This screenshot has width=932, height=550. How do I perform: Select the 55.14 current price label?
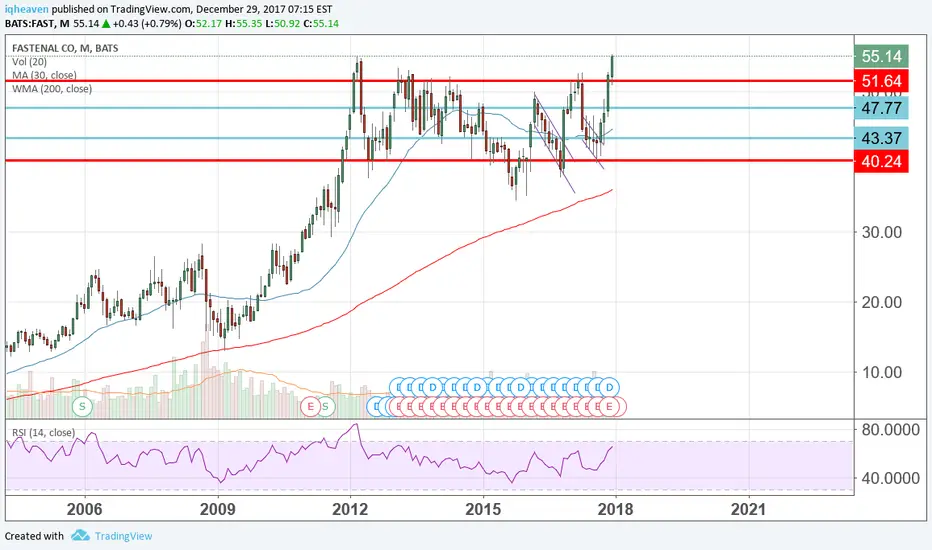881,56
